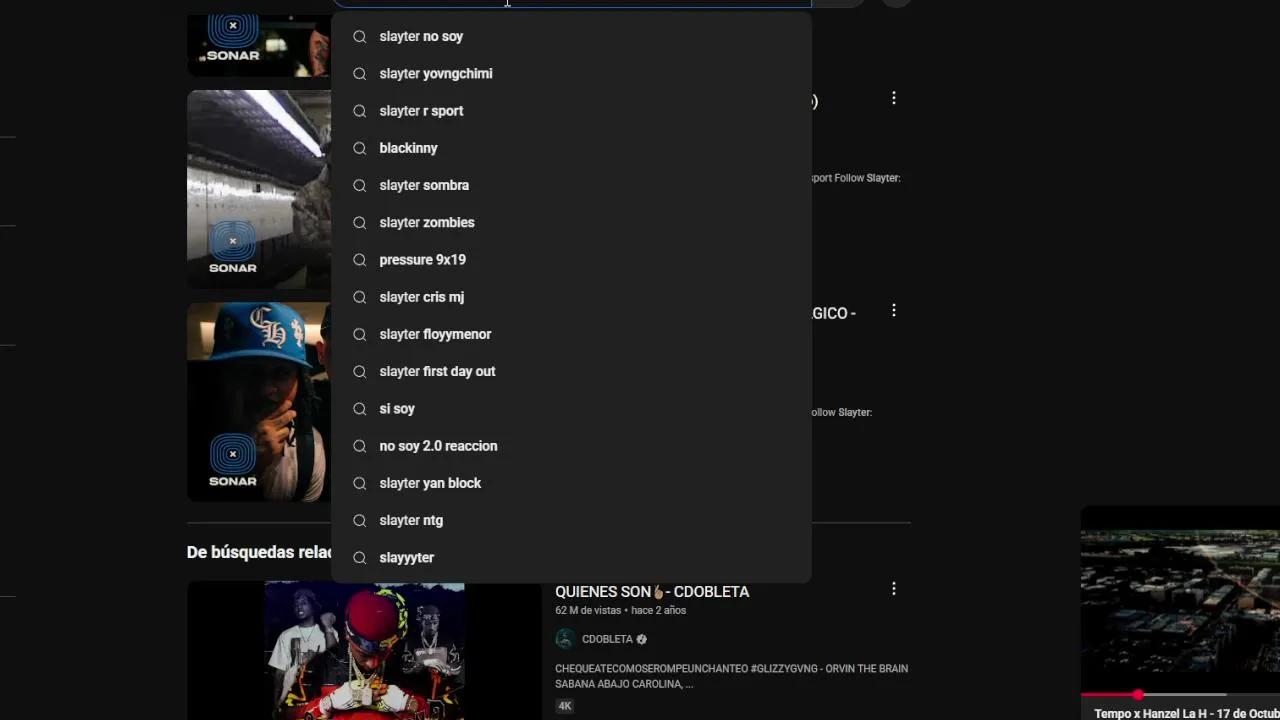This screenshot has height=720, width=1280.
Task: Select suggestion 'slayter no soy'
Action: pyautogui.click(x=571, y=36)
